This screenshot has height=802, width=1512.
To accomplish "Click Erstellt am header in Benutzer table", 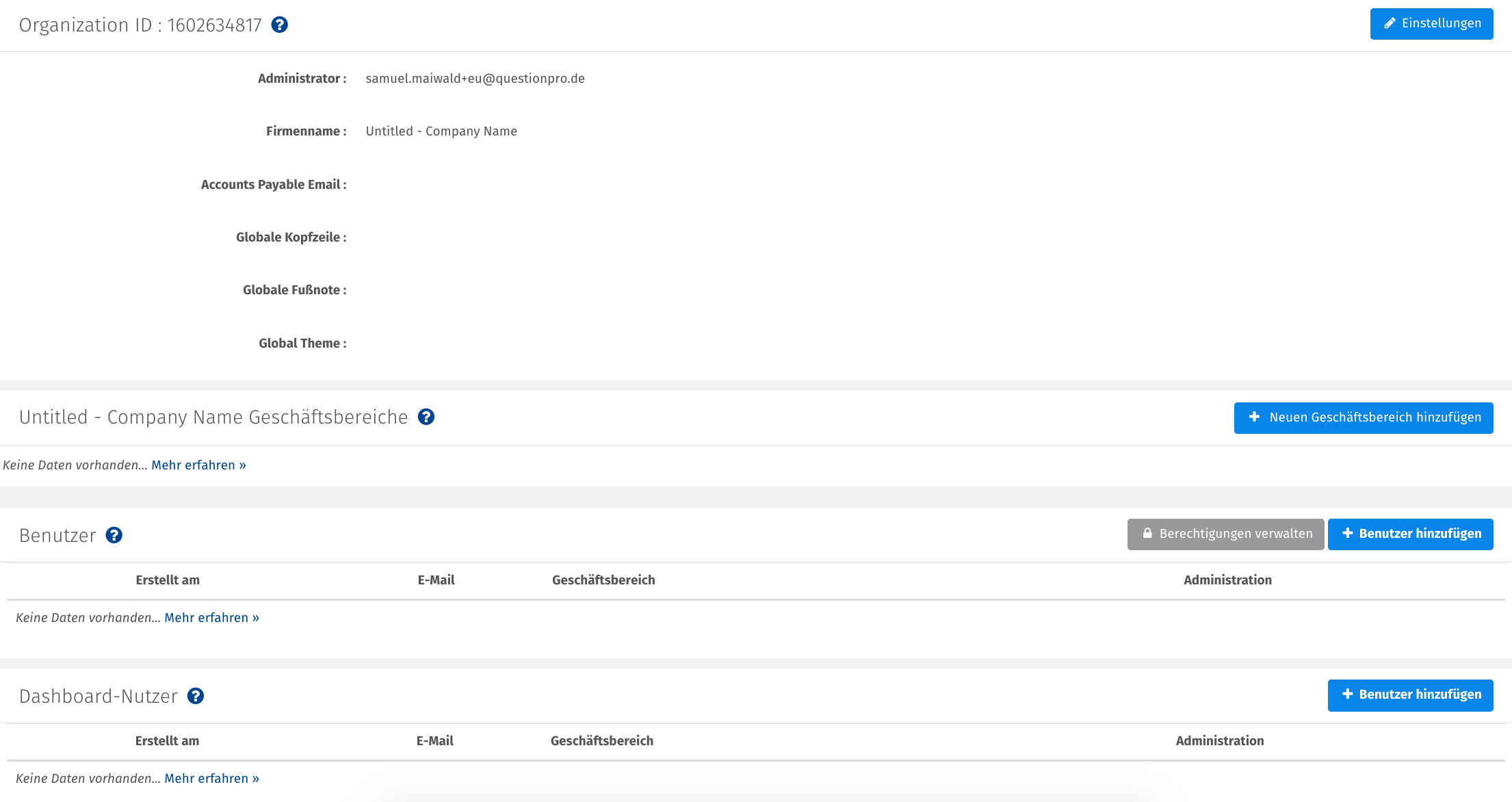I will tap(168, 580).
